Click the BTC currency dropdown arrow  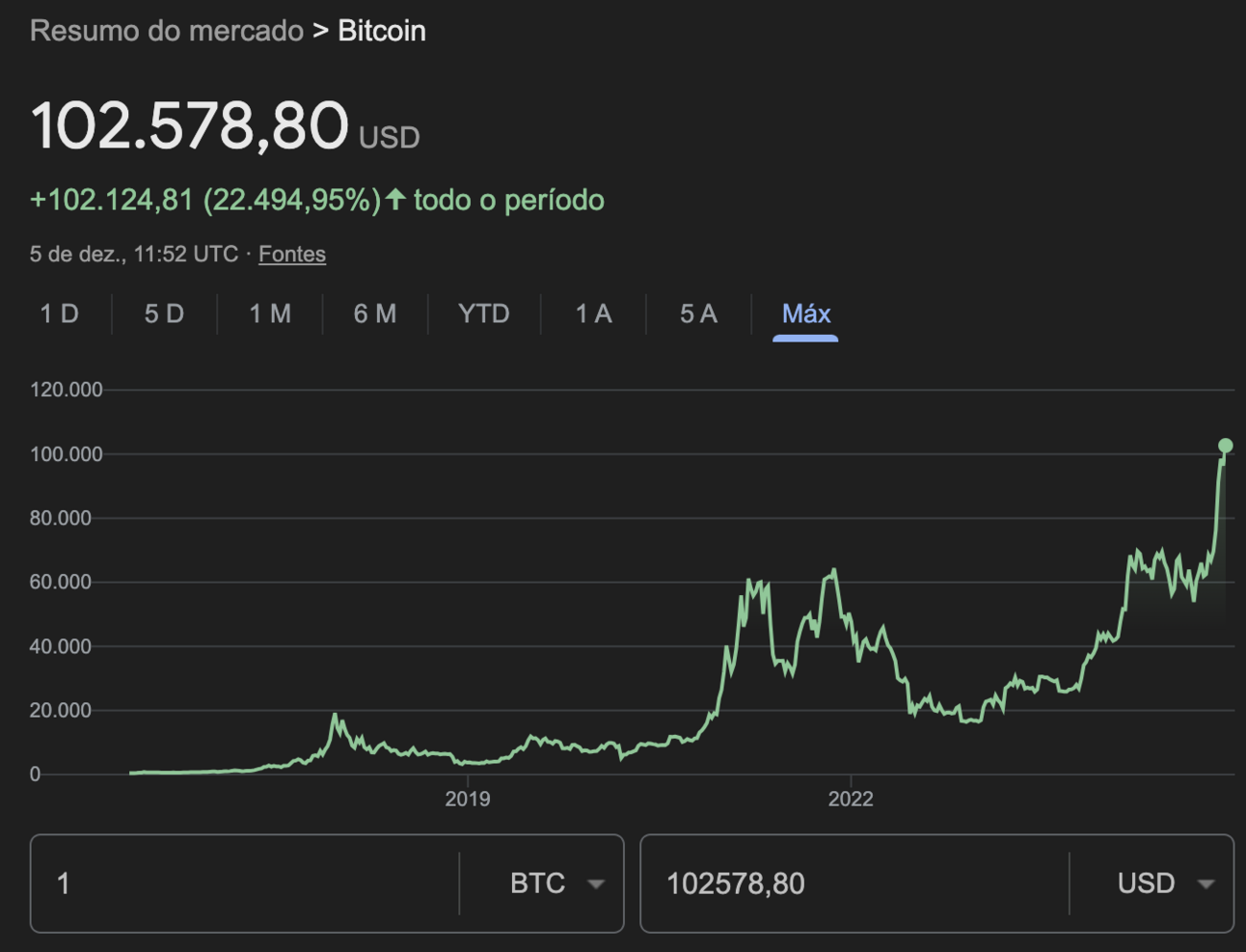[596, 884]
